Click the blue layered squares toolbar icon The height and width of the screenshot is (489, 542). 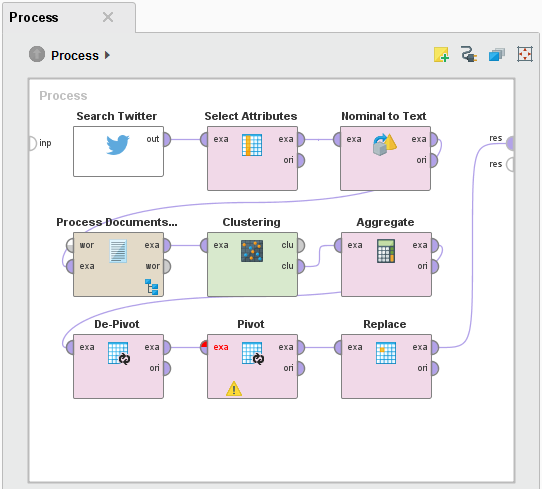point(497,55)
